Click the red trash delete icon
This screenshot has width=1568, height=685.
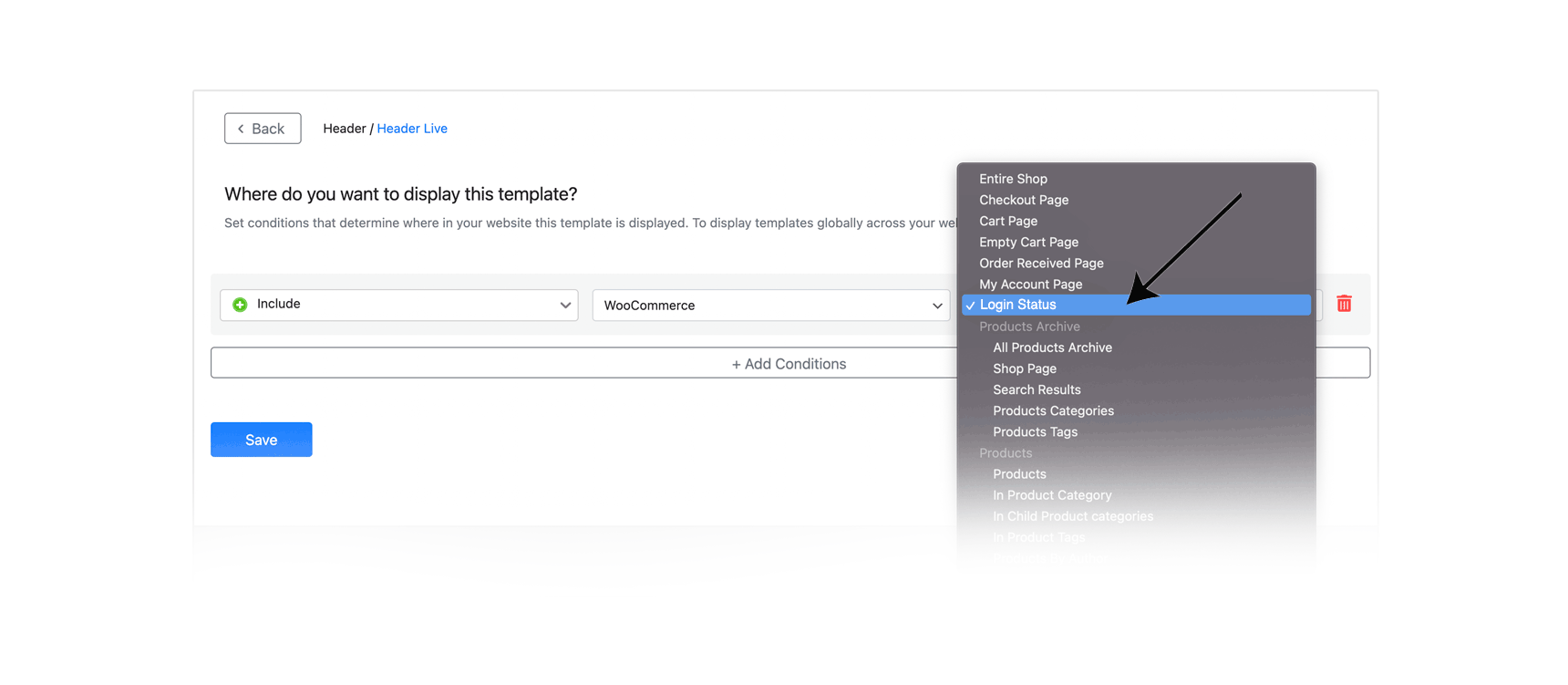(1344, 304)
